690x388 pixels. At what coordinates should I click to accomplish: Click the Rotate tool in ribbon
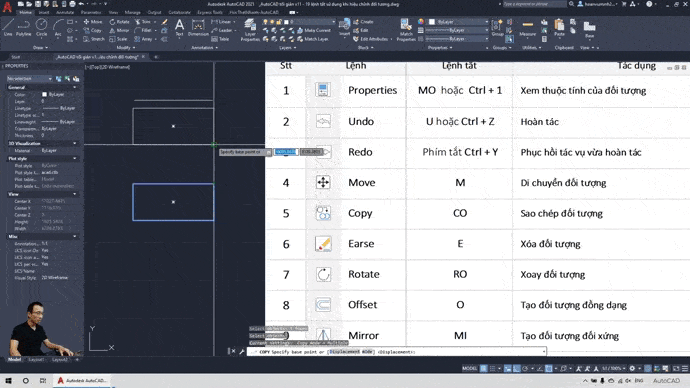119,22
